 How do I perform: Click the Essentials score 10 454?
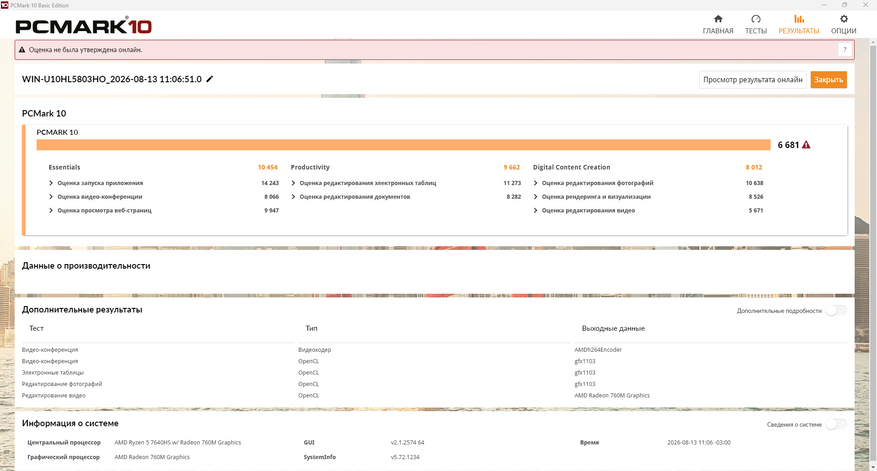(267, 167)
